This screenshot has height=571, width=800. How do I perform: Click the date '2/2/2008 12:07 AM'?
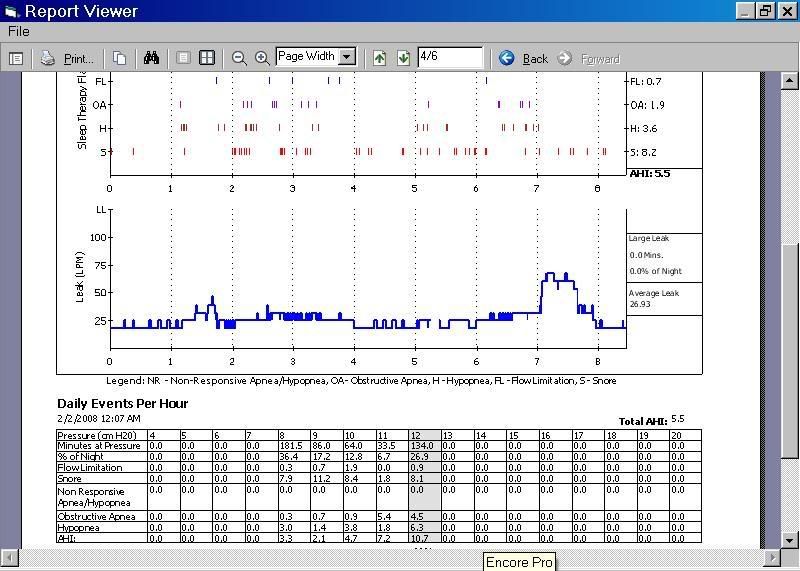point(99,418)
